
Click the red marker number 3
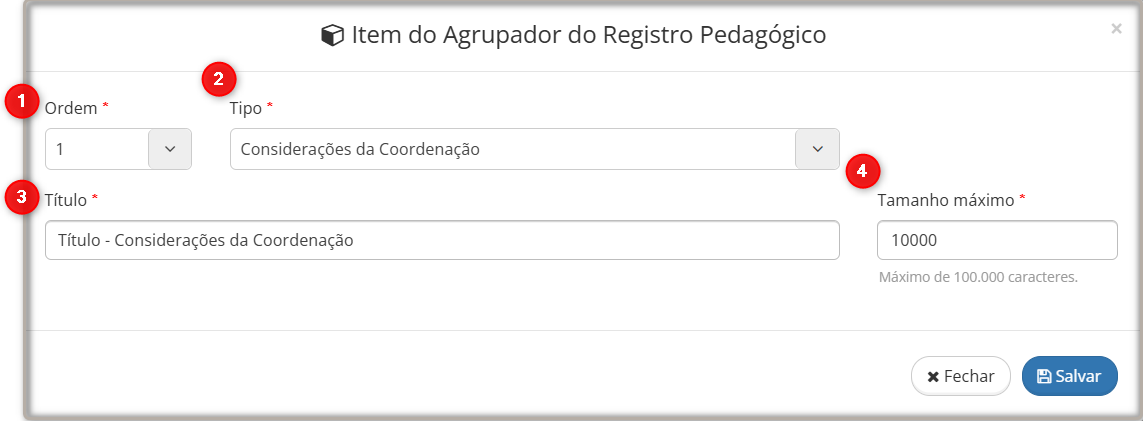coord(19,196)
